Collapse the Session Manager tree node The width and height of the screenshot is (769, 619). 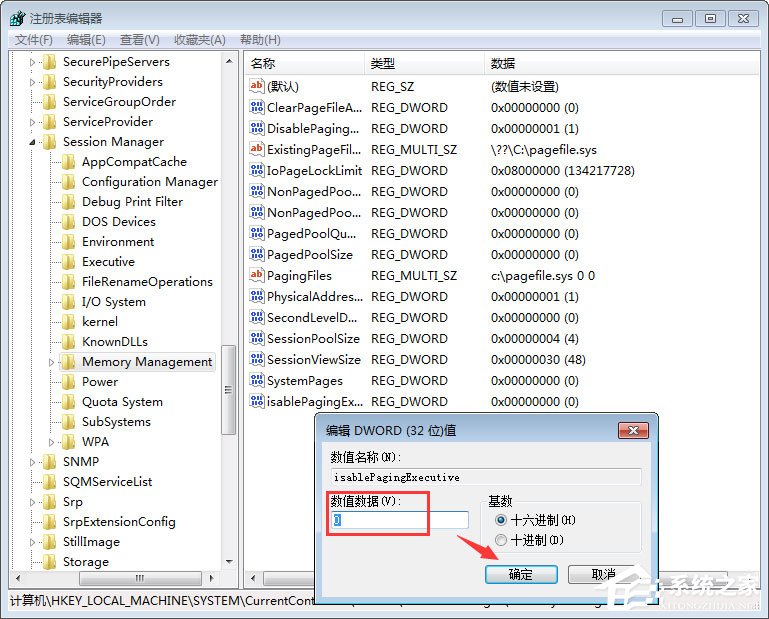33,142
